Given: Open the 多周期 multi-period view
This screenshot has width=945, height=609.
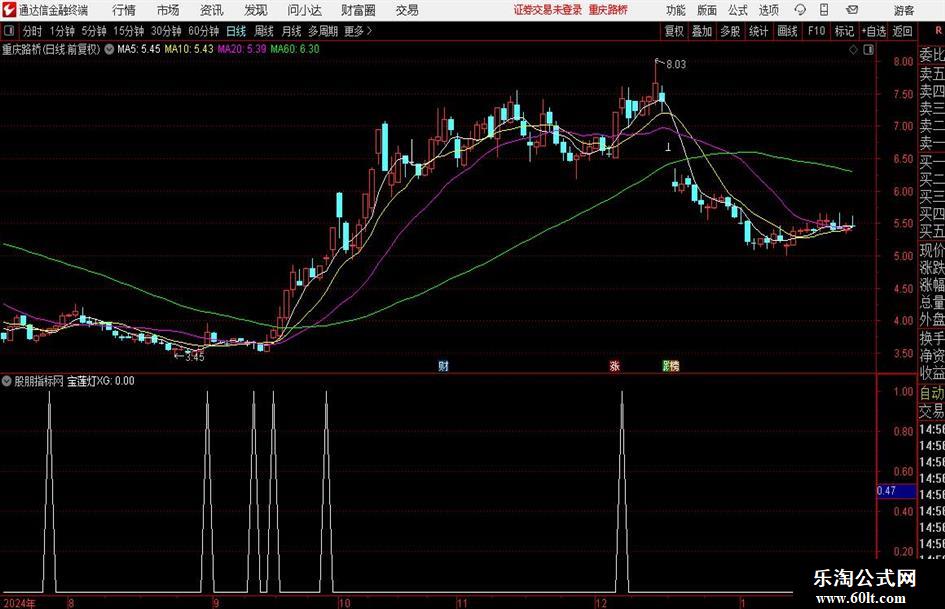Looking at the screenshot, I should [323, 31].
